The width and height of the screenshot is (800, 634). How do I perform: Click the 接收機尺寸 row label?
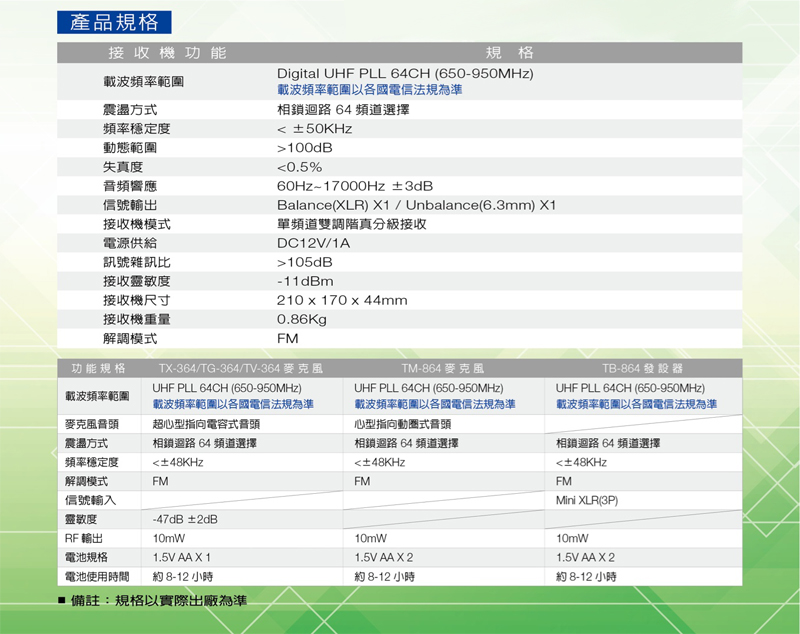137,300
